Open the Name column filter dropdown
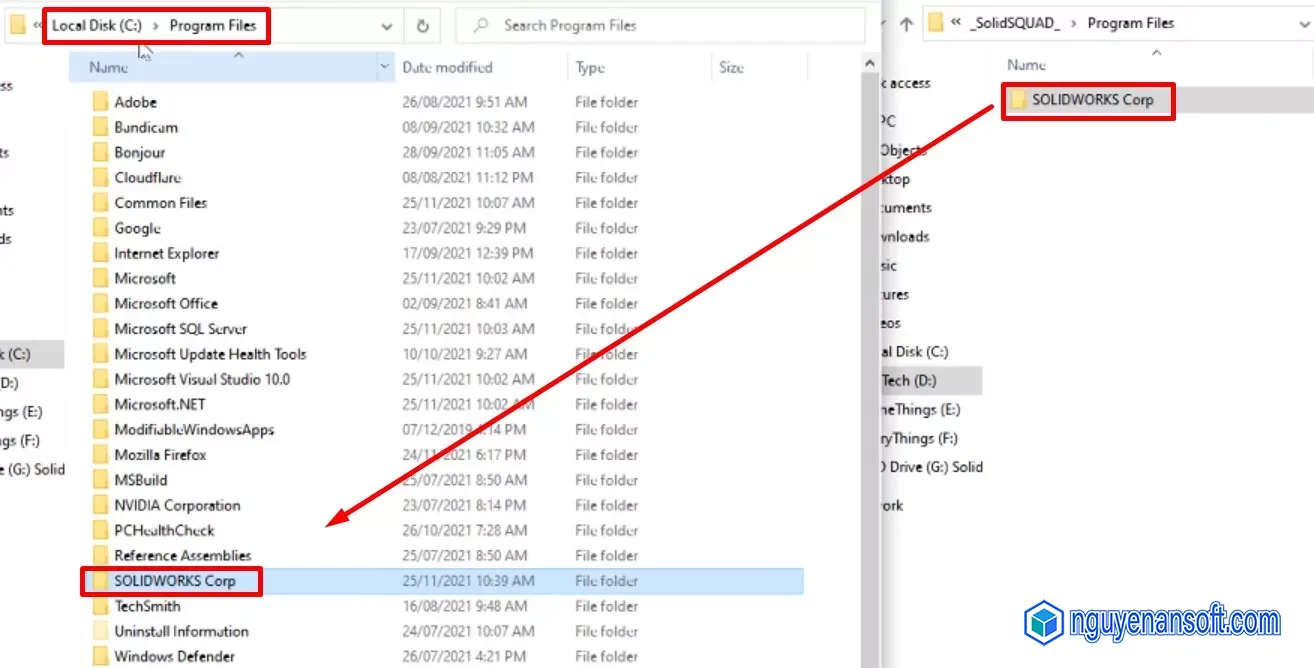 383,66
